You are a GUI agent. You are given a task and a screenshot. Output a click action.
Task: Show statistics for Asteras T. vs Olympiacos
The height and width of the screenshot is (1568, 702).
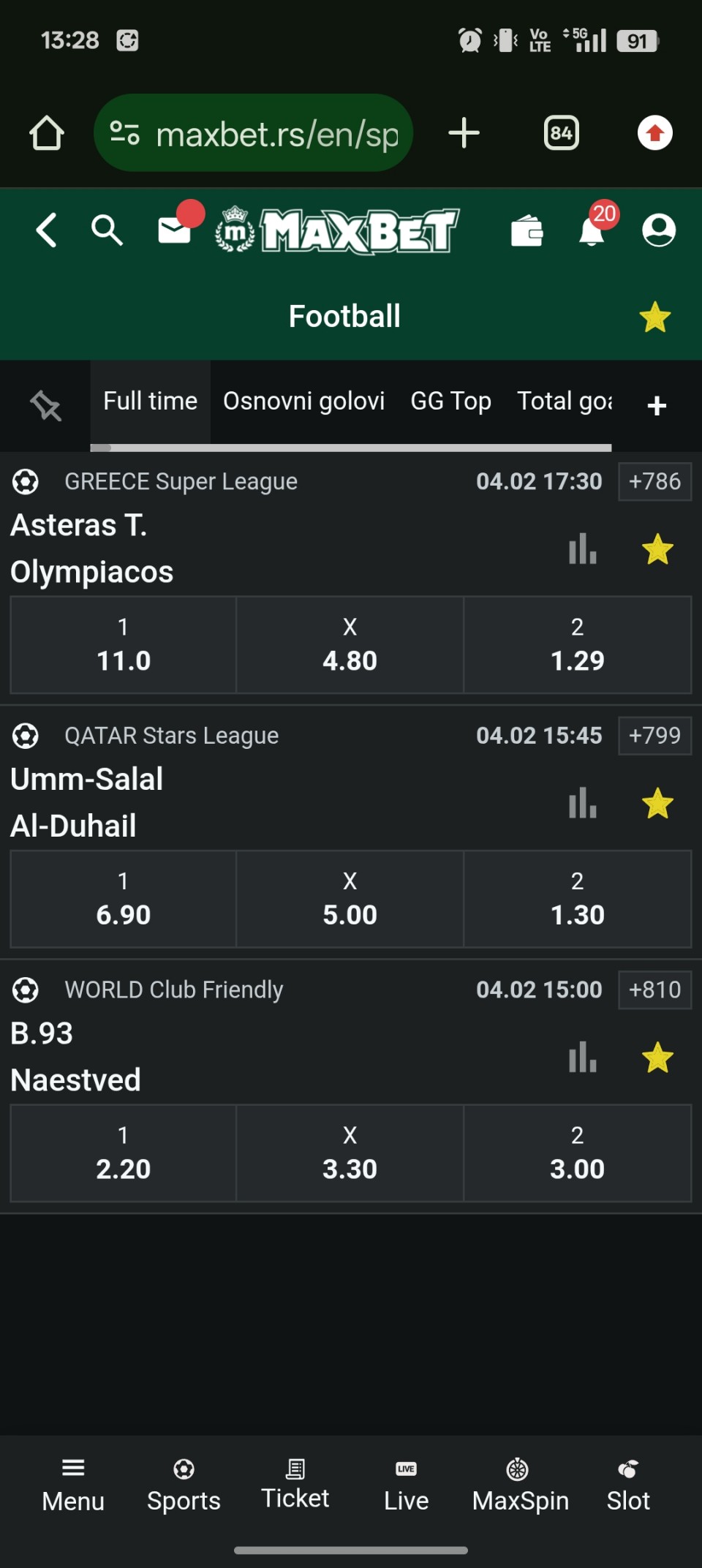[x=583, y=549]
